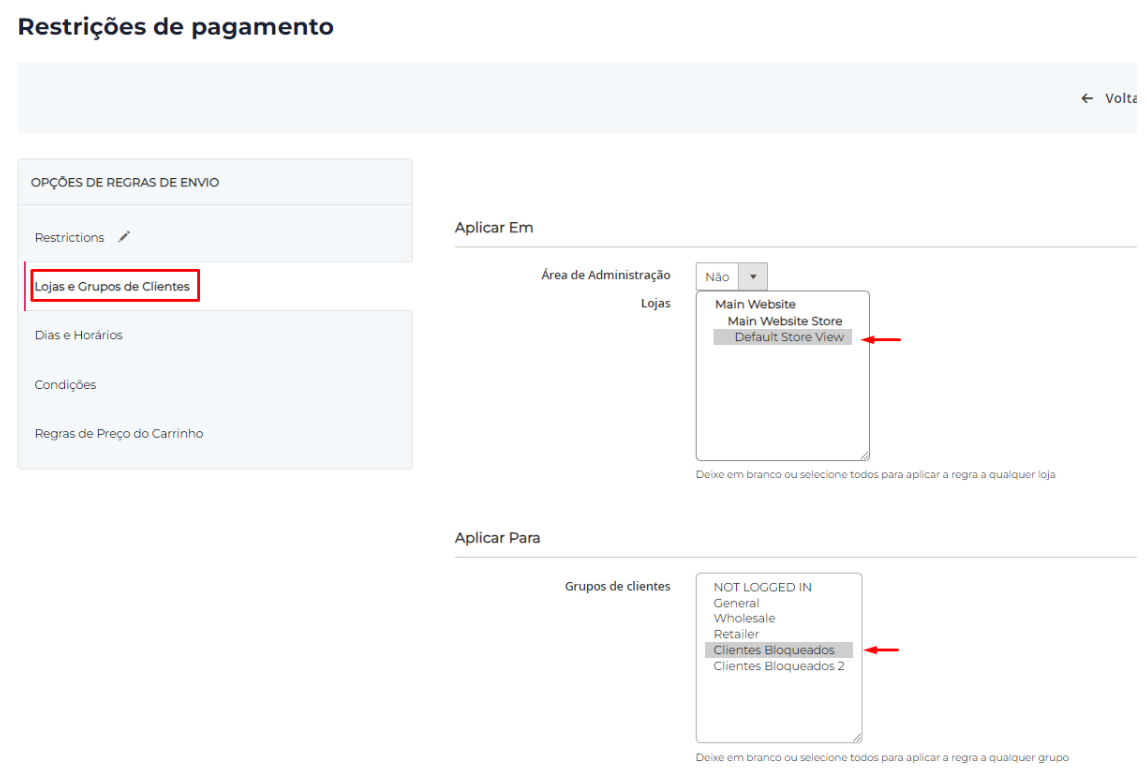Click the Não value in admin area select
This screenshot has height=778, width=1147.
point(717,277)
